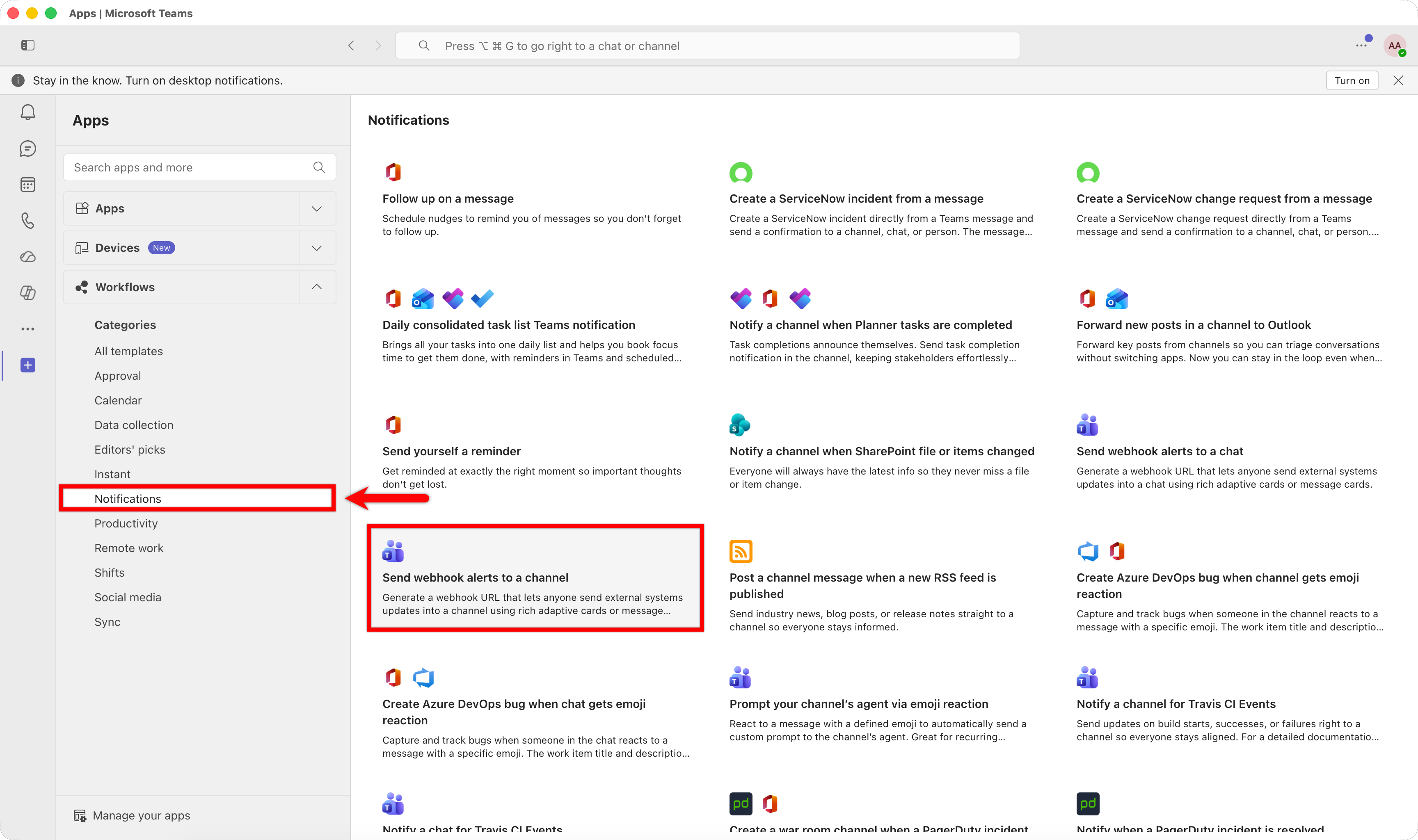The image size is (1418, 840).
Task: Select the Data collection category
Action: 134,425
